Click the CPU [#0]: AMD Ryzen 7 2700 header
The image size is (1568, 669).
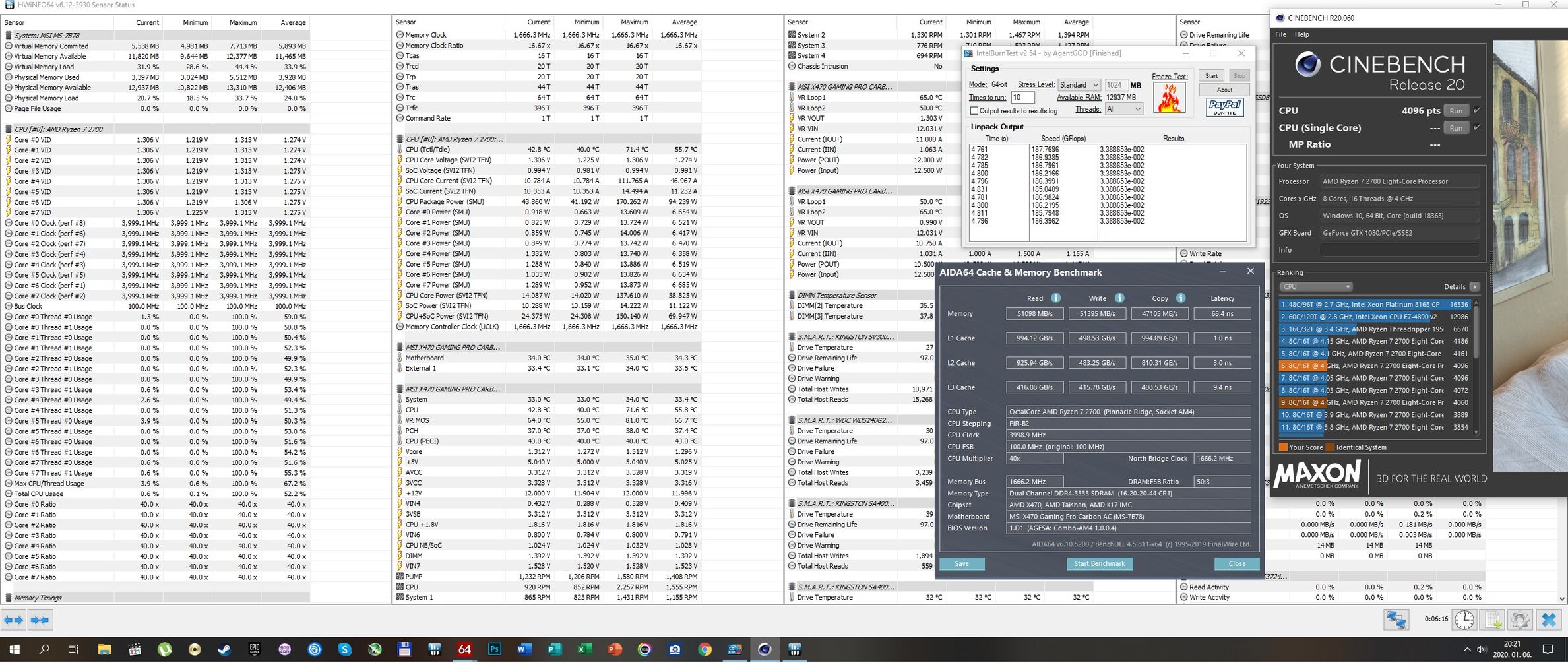tap(58, 129)
